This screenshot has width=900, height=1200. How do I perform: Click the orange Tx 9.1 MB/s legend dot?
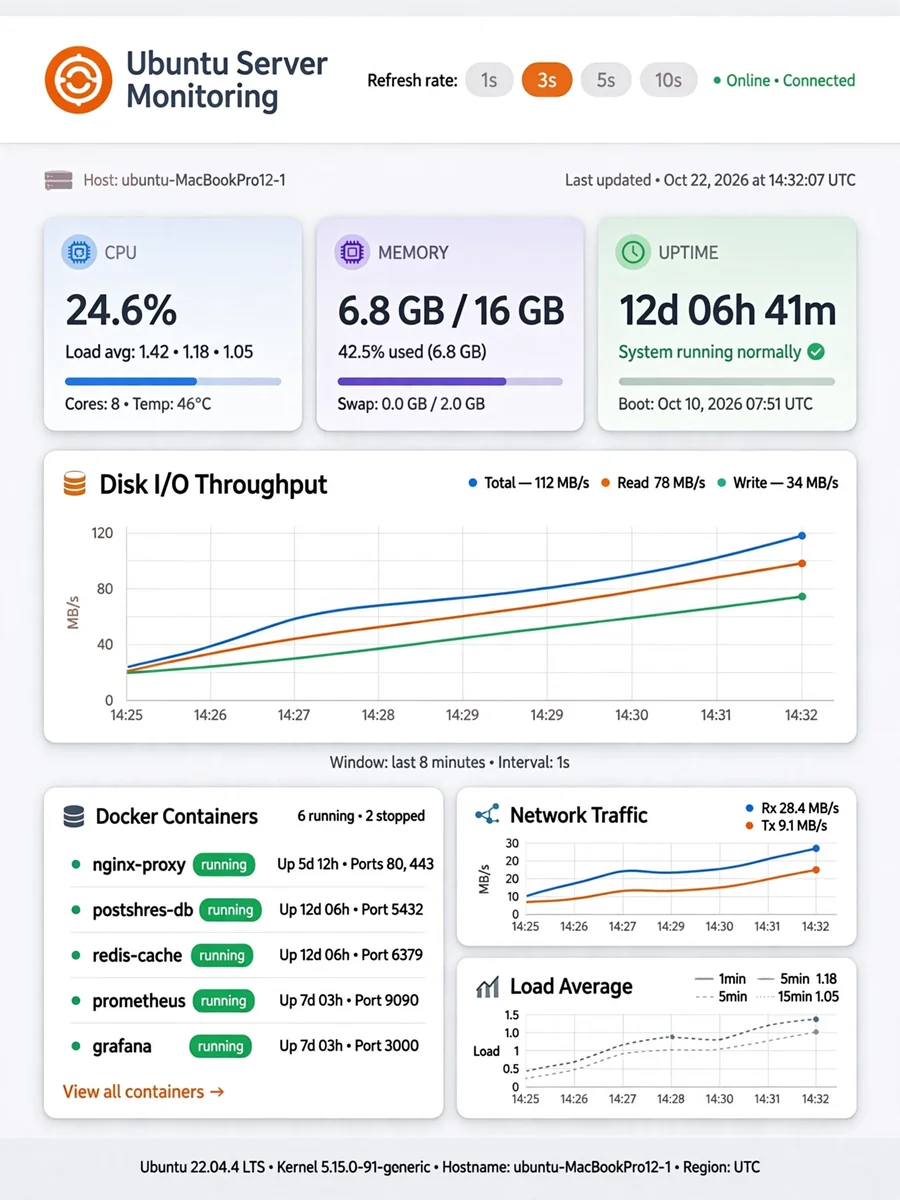point(750,826)
